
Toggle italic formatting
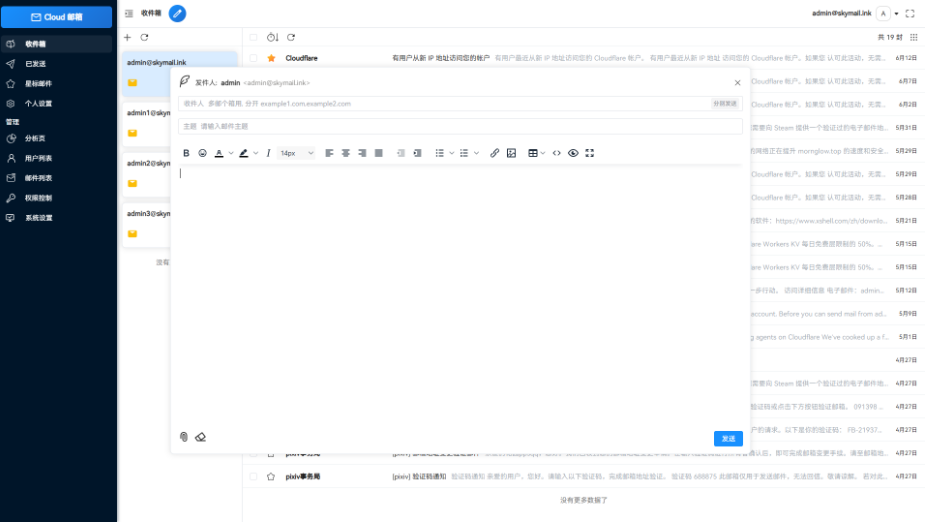271,155
